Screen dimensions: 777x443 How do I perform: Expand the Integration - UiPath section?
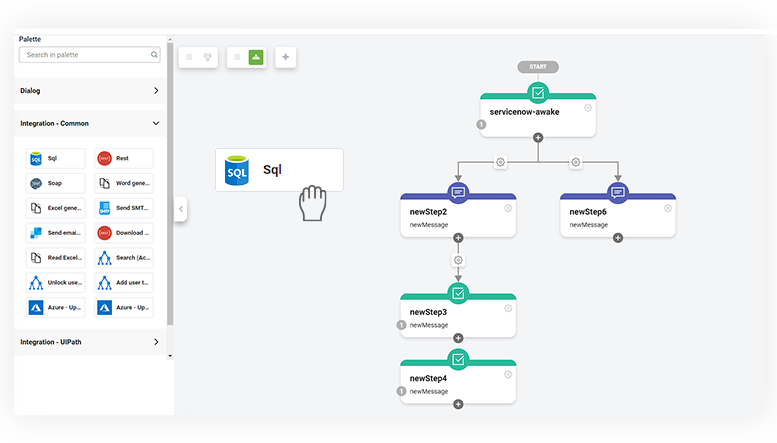pos(90,342)
